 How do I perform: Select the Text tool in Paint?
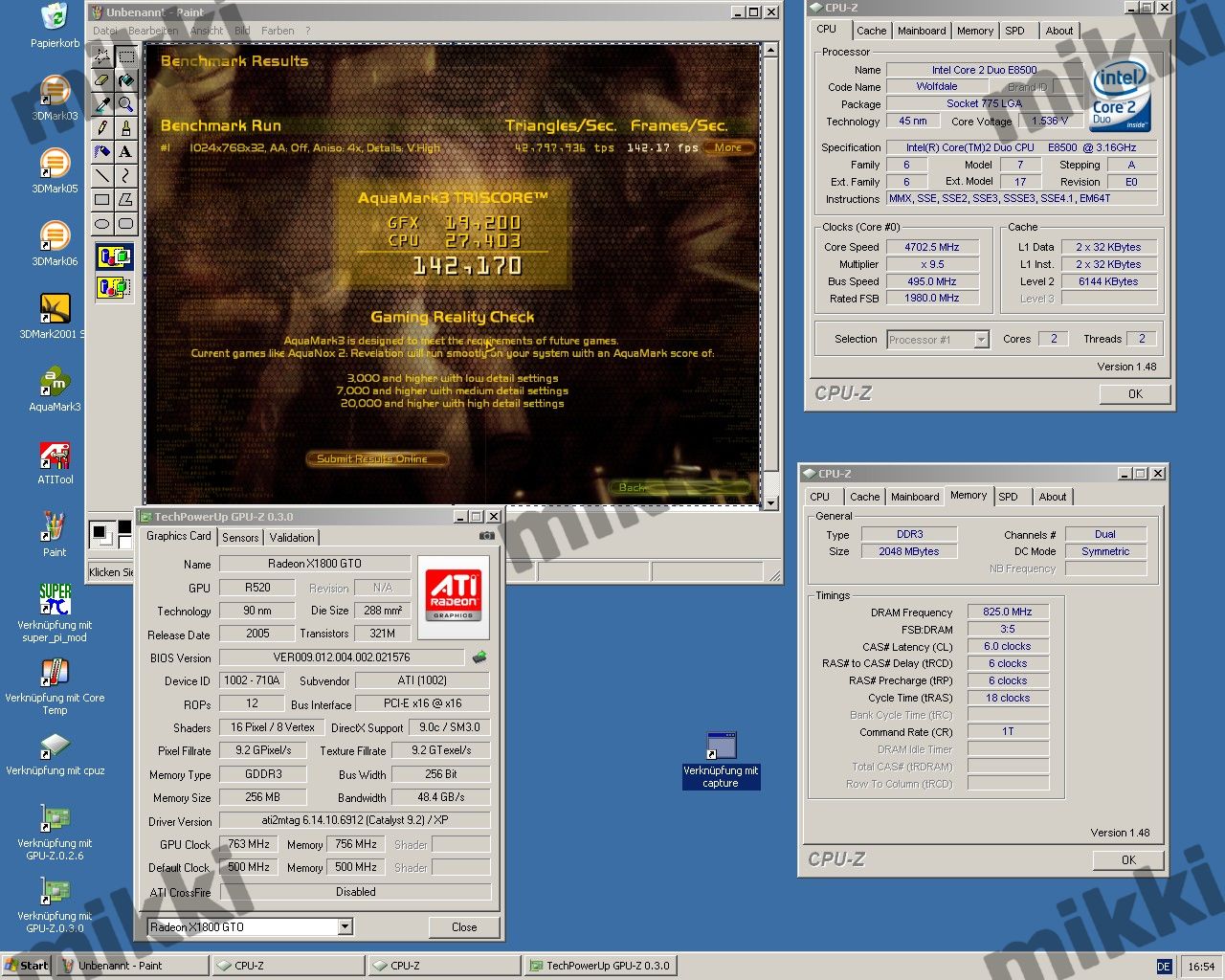pyautogui.click(x=126, y=152)
